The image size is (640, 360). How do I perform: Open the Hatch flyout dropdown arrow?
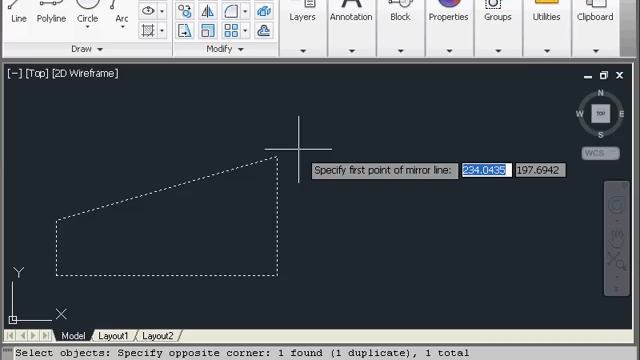pos(162,31)
